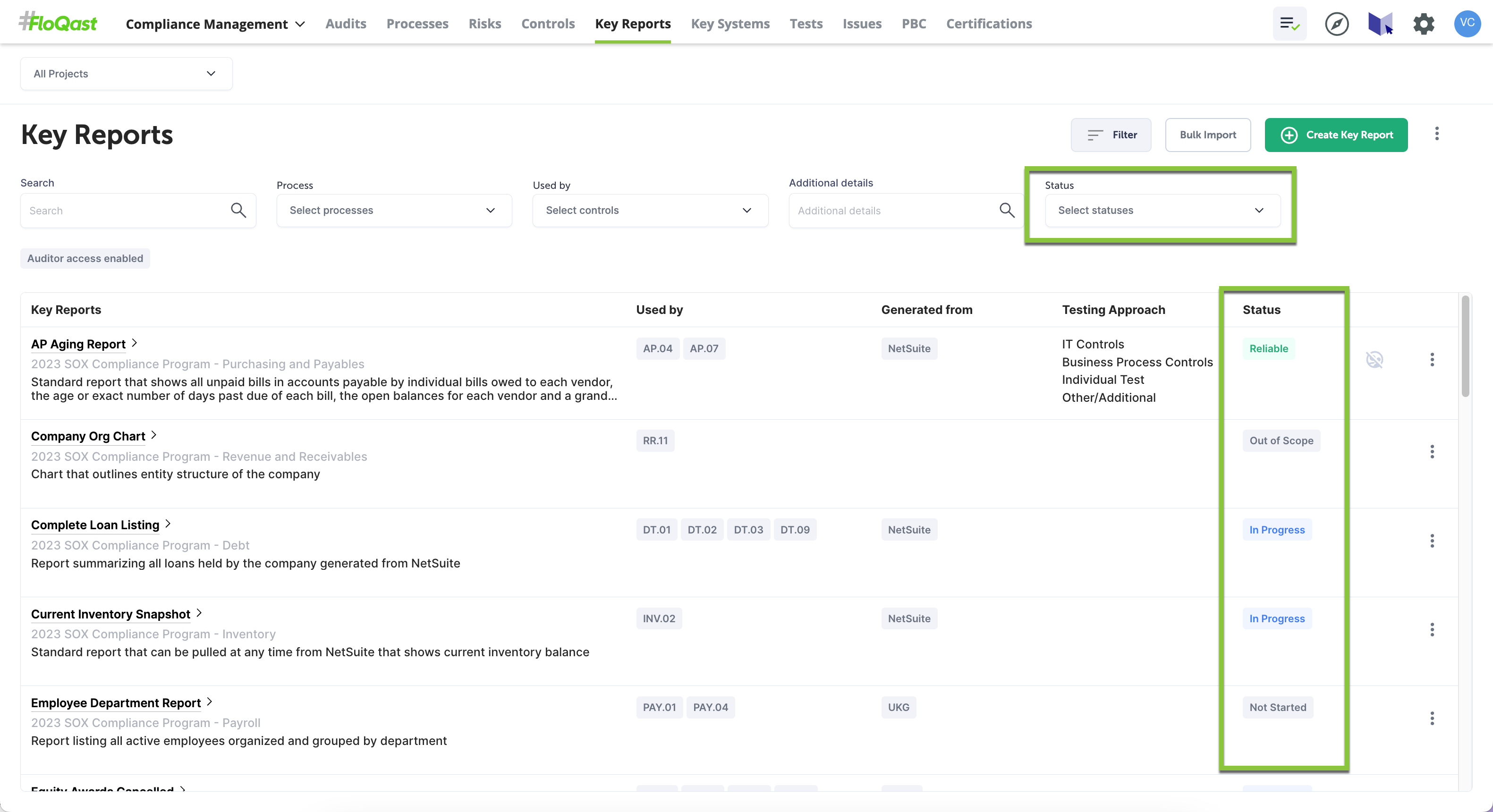1493x812 pixels.
Task: Click the table vertical scrollbar
Action: point(1465,347)
